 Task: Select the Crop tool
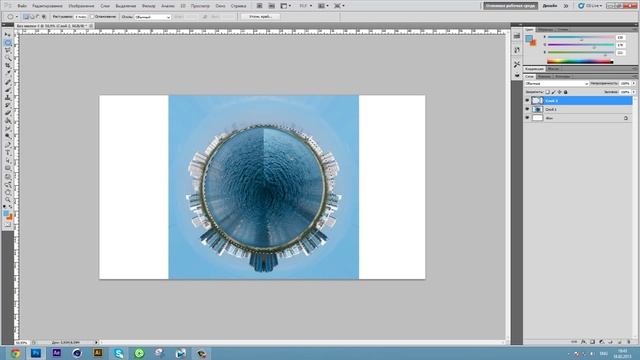(x=8, y=66)
